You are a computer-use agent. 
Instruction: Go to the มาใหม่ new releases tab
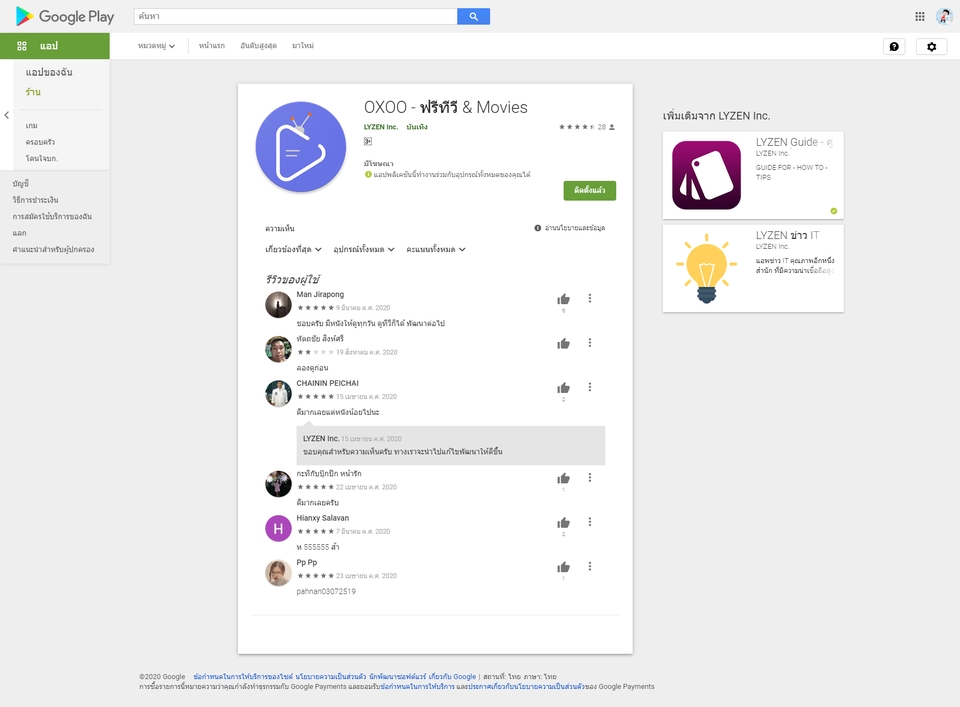point(303,46)
